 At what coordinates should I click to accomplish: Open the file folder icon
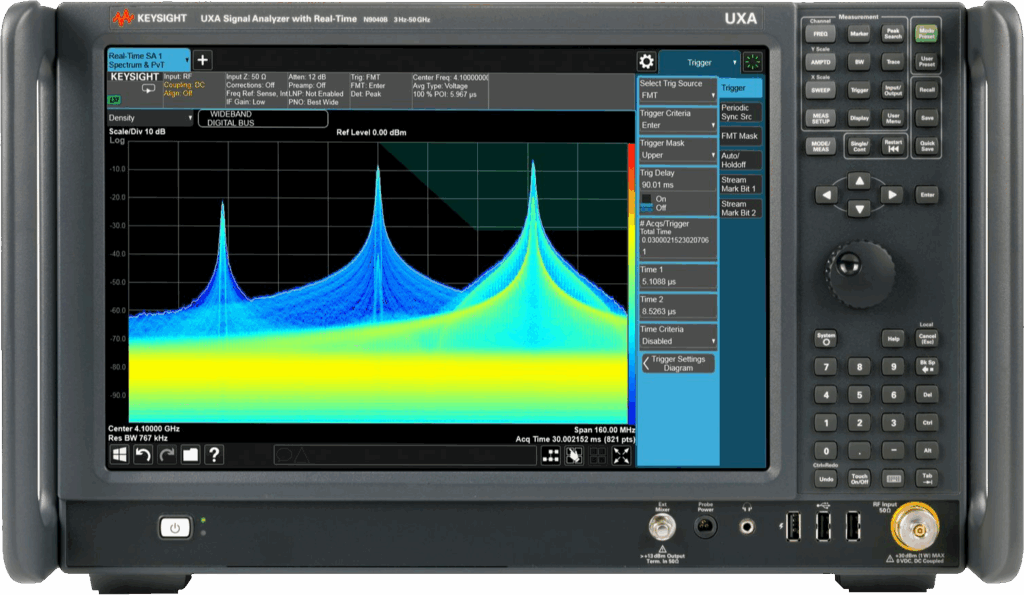click(x=190, y=455)
